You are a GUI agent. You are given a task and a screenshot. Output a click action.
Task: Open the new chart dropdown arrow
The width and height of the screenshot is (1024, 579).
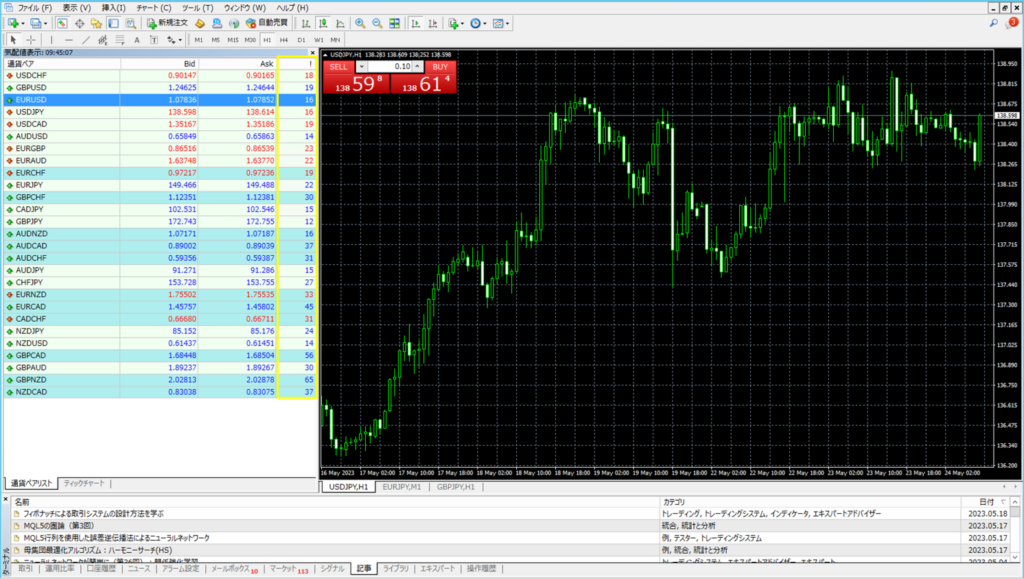(22, 23)
